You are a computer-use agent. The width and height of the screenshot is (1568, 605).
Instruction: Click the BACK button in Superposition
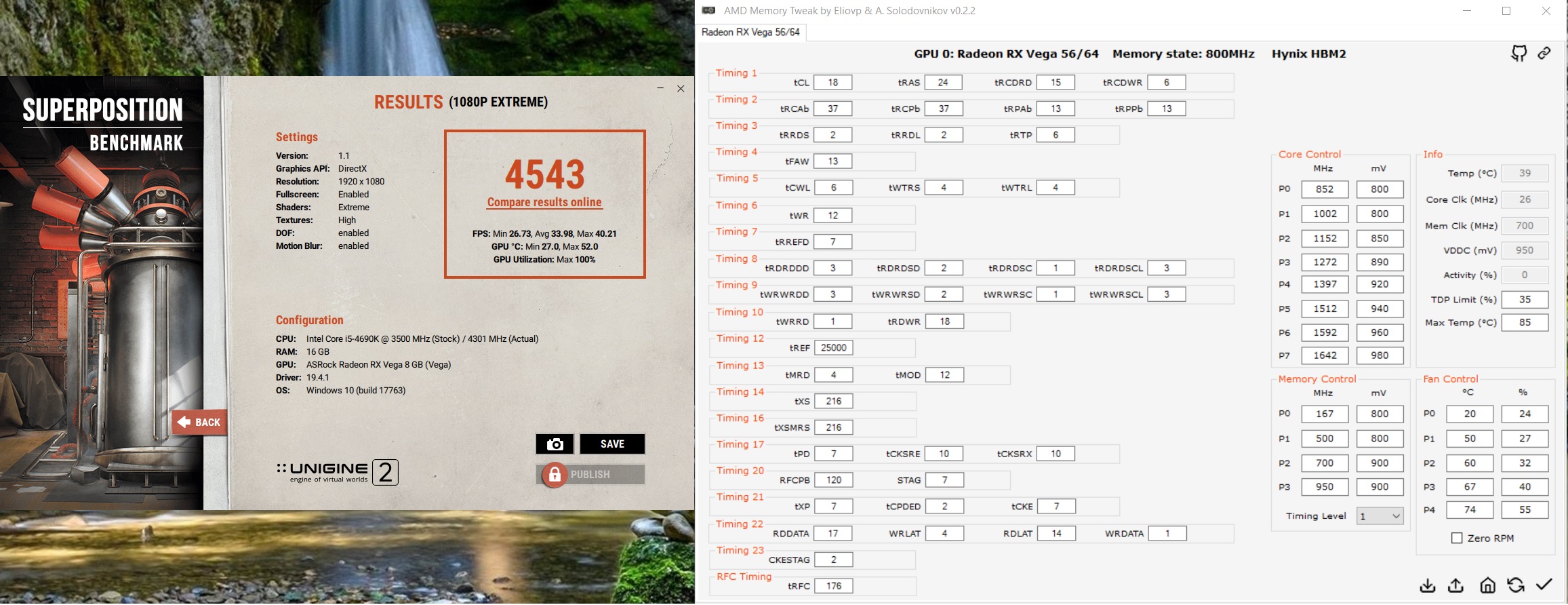click(199, 422)
